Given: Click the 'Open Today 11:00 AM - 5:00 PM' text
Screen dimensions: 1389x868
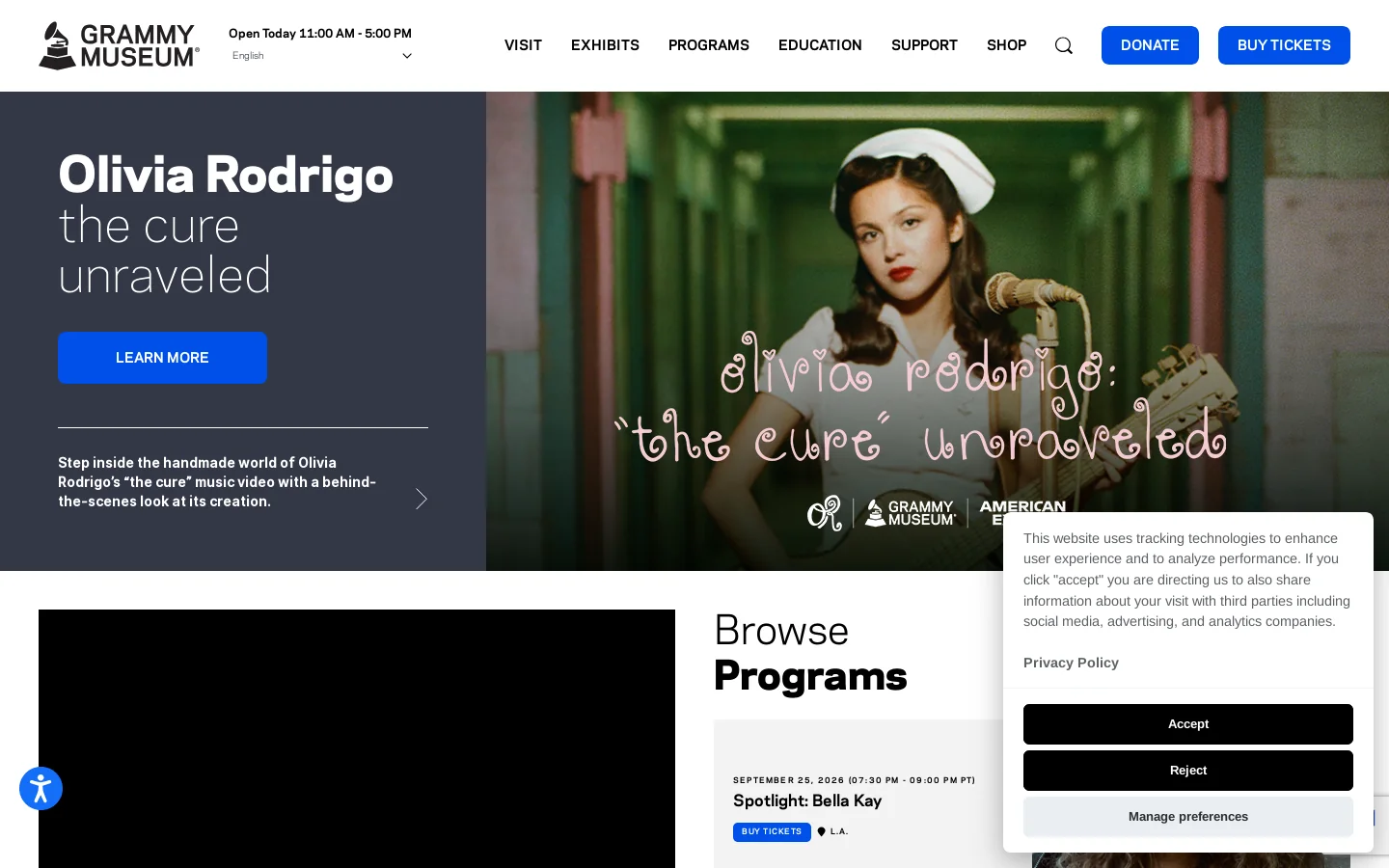Looking at the screenshot, I should (x=320, y=33).
